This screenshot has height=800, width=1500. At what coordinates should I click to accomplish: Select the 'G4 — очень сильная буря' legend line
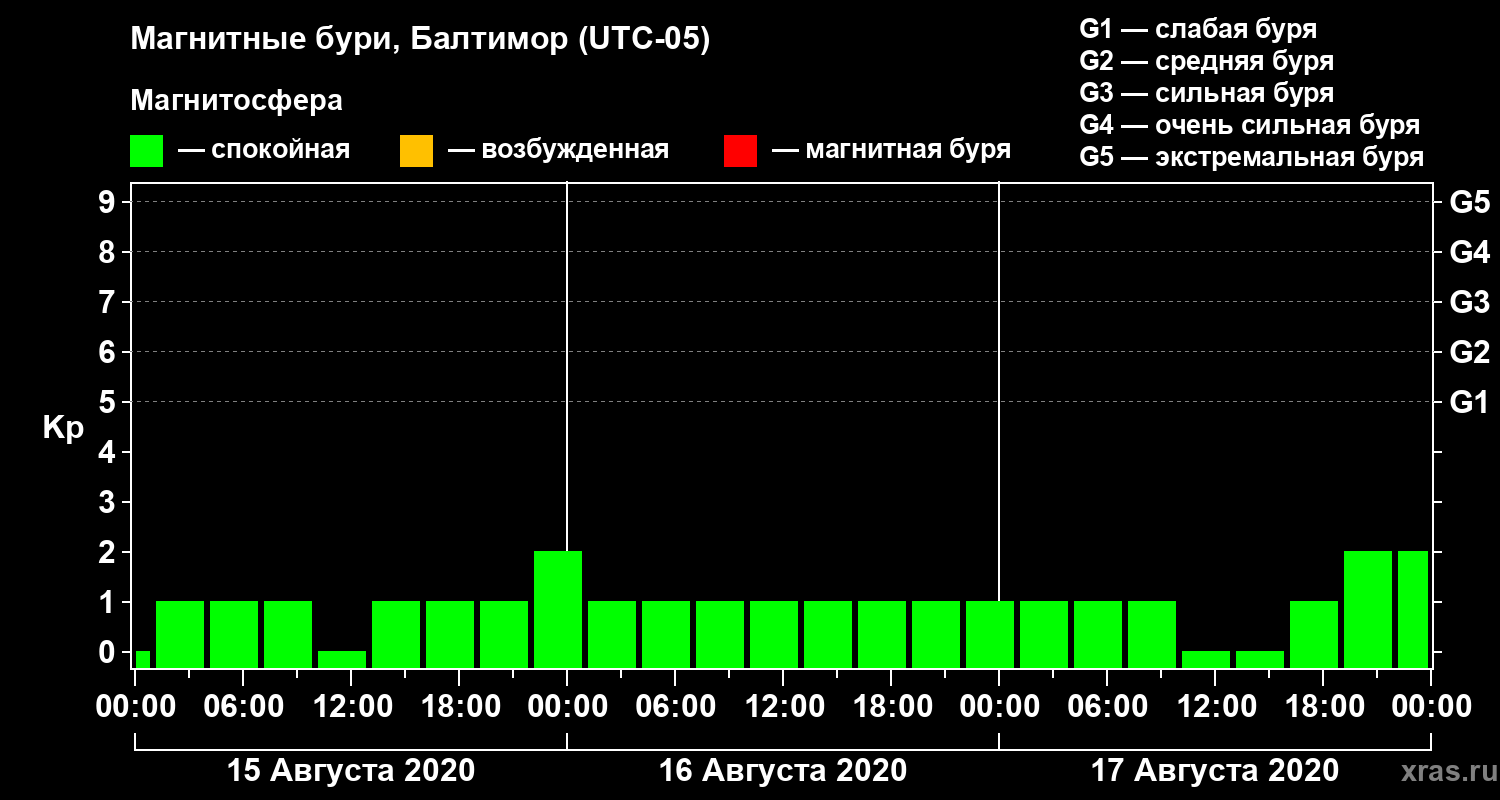click(x=1250, y=125)
